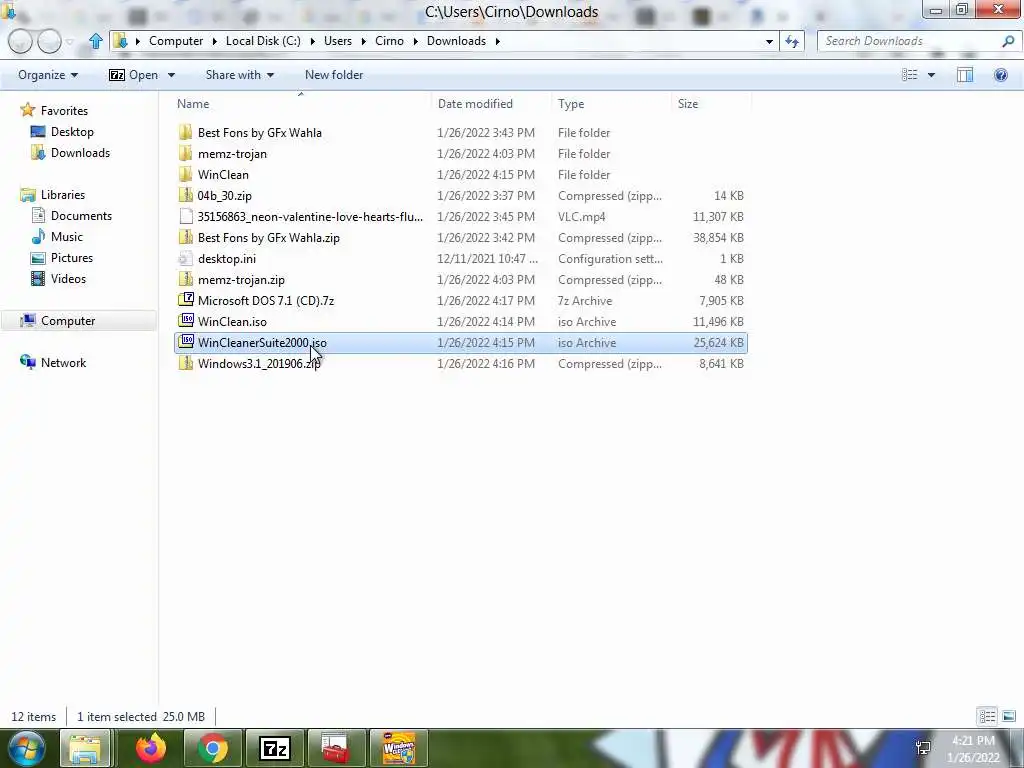The width and height of the screenshot is (1024, 768).
Task: Click the Change your view icon
Action: [x=910, y=75]
